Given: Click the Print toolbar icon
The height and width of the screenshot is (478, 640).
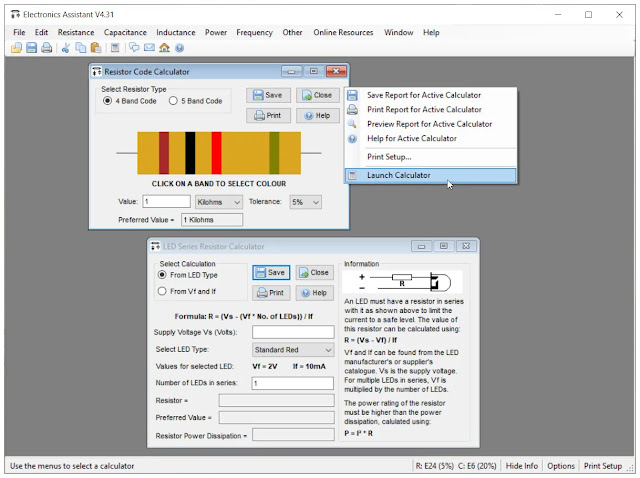Looking at the screenshot, I should click(x=47, y=48).
